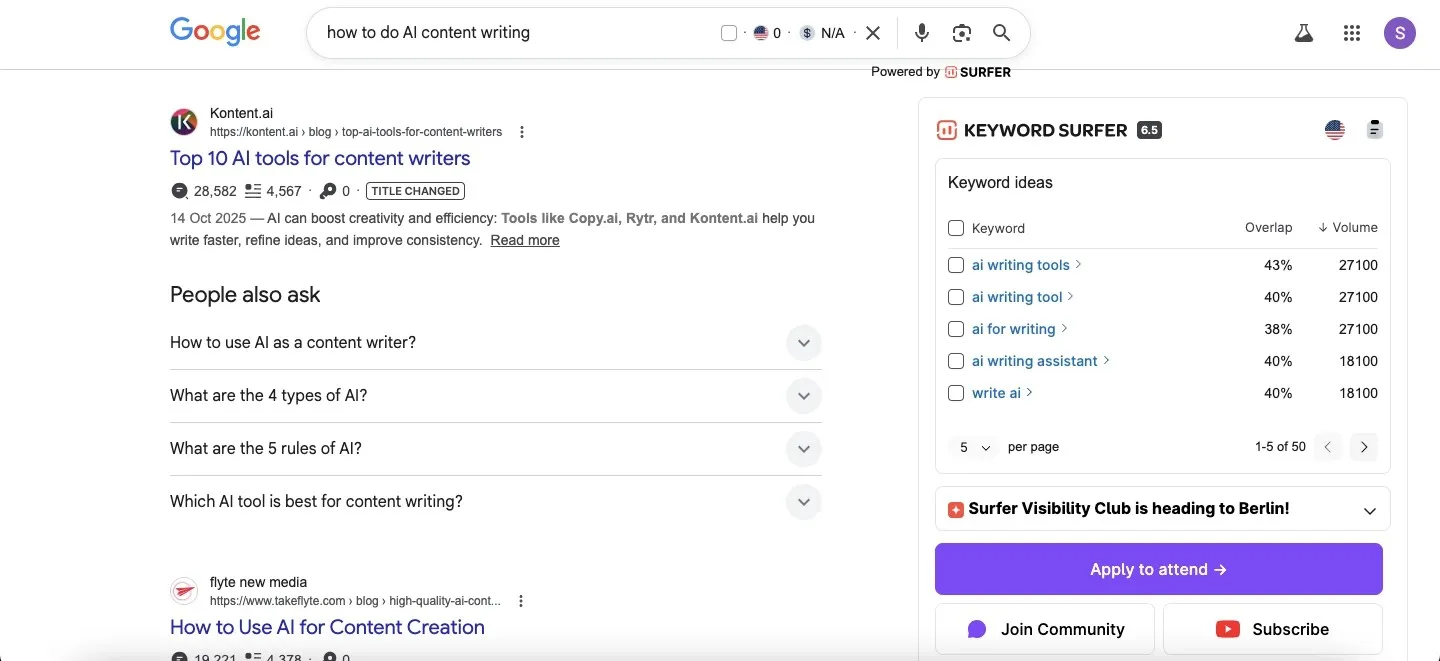Image resolution: width=1440 pixels, height=661 pixels.
Task: Click traffic icon beside 28,582
Action: (x=180, y=191)
